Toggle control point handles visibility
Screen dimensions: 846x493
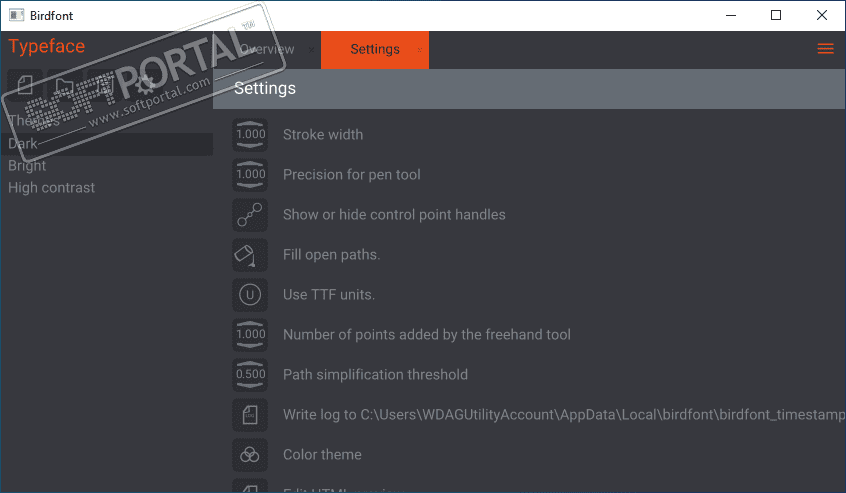coord(250,214)
